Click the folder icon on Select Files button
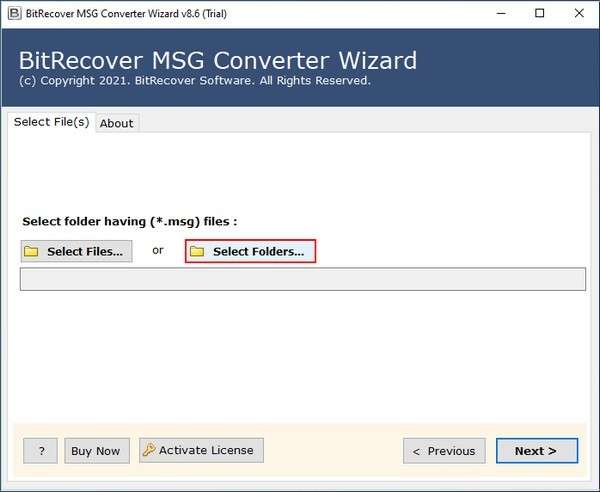600x492 pixels. [x=31, y=251]
